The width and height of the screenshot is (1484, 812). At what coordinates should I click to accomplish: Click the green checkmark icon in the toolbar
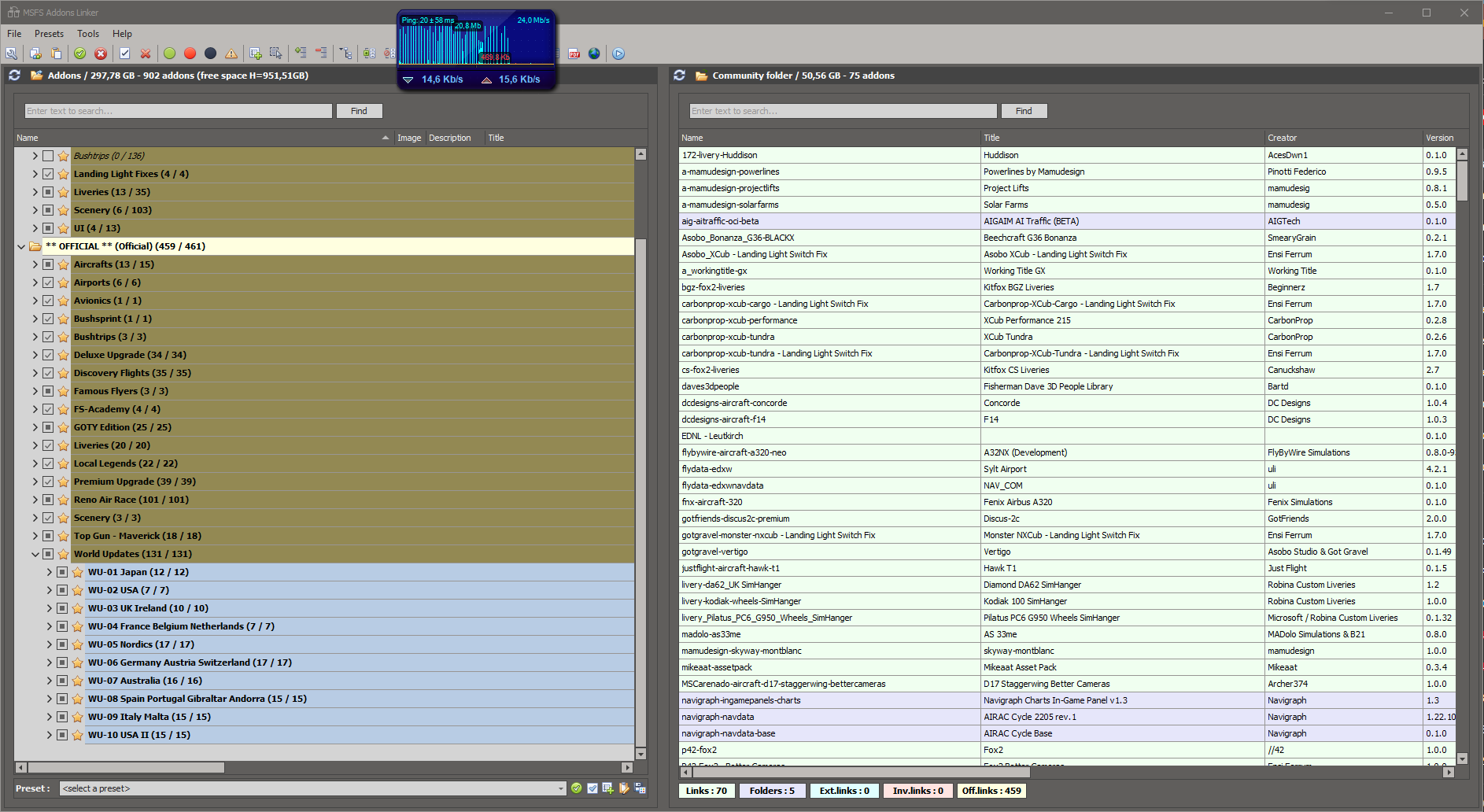80,54
